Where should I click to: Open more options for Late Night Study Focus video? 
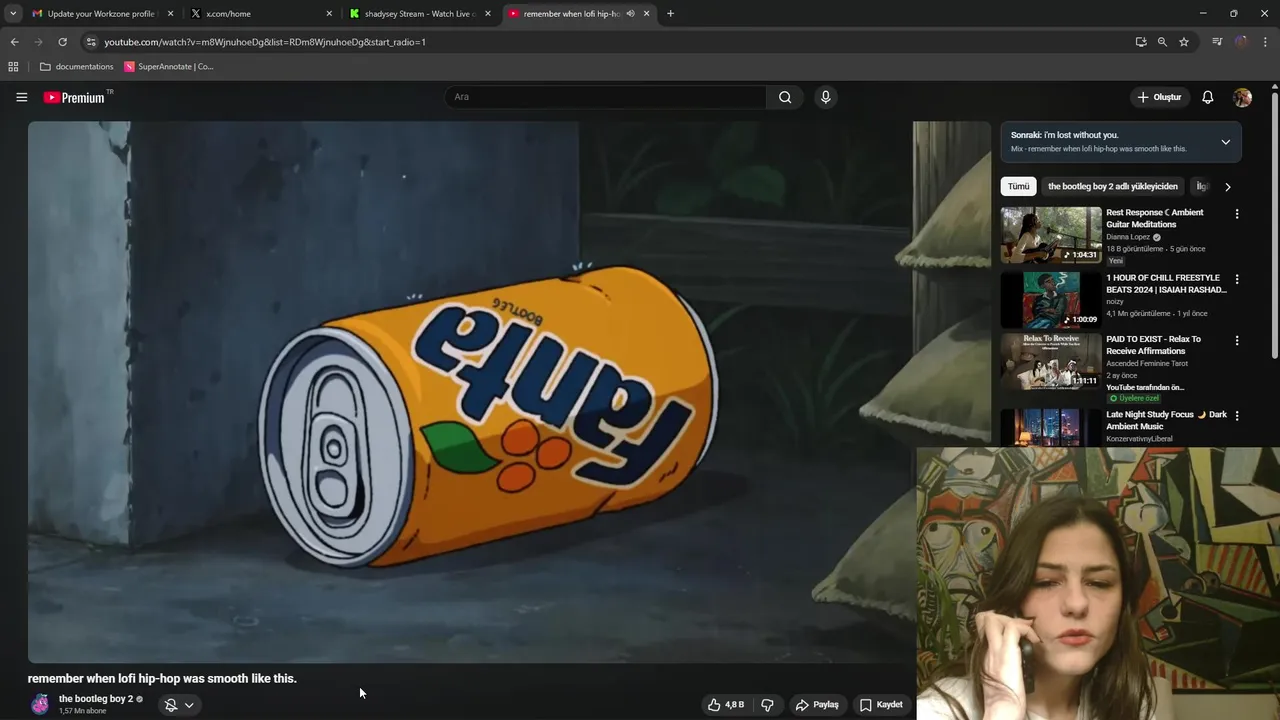pos(1237,415)
